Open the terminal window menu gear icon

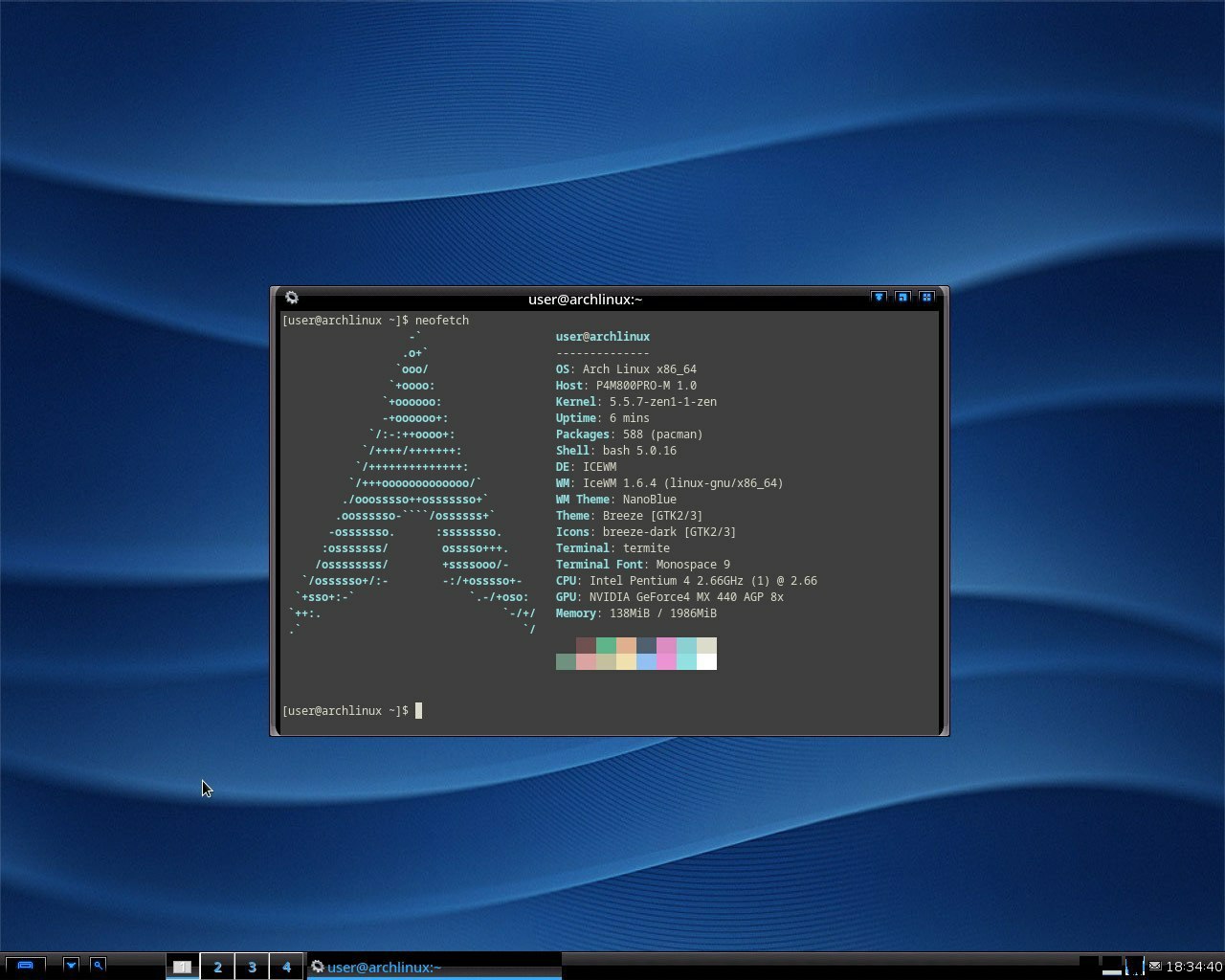(x=292, y=299)
